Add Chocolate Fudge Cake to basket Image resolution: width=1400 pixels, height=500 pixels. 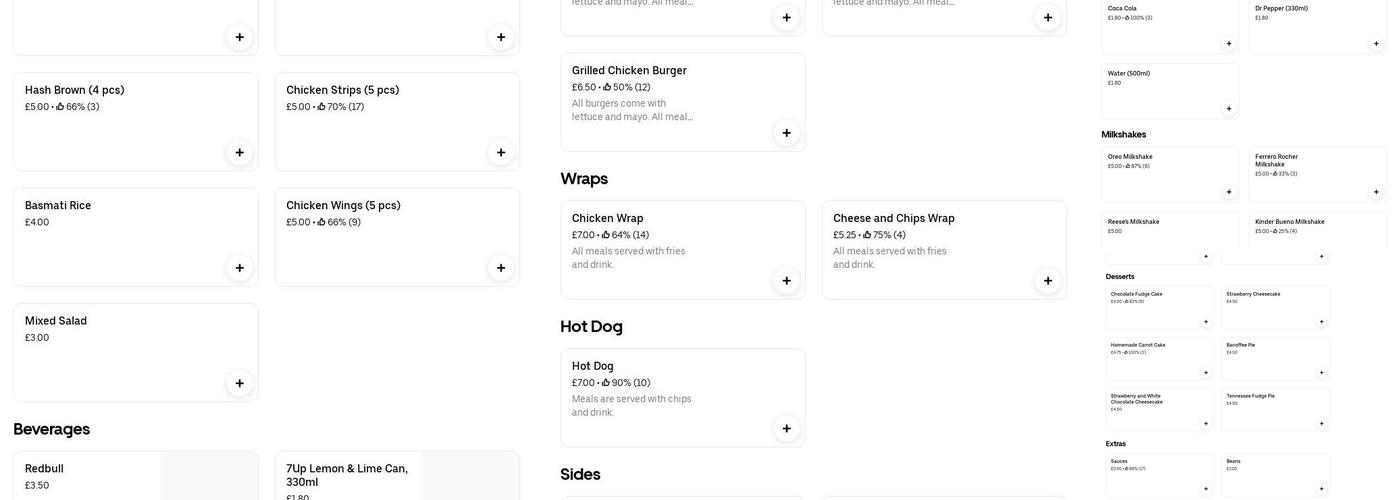(1206, 322)
